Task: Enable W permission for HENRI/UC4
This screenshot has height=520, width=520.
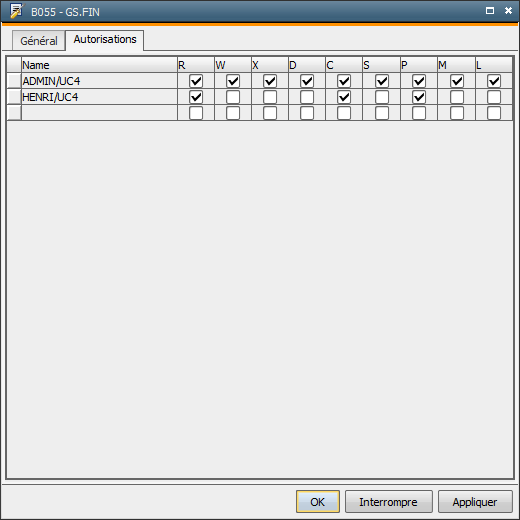Action: point(233,97)
